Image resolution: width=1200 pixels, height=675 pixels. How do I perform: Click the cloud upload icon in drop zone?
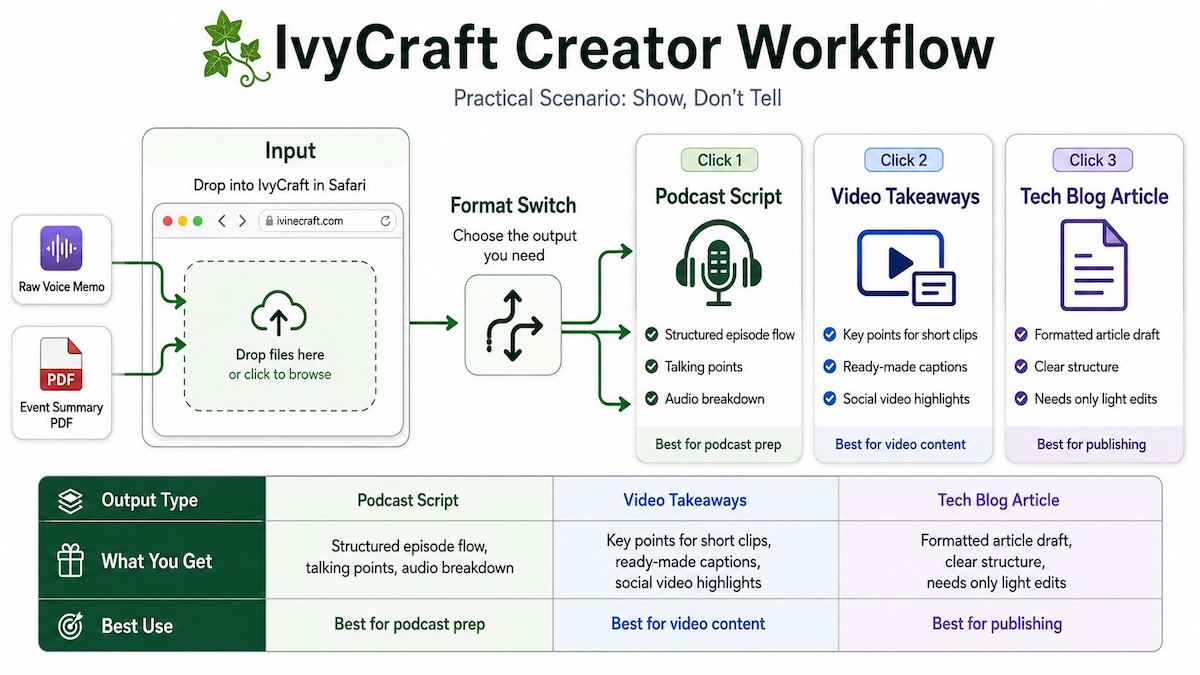click(x=279, y=314)
